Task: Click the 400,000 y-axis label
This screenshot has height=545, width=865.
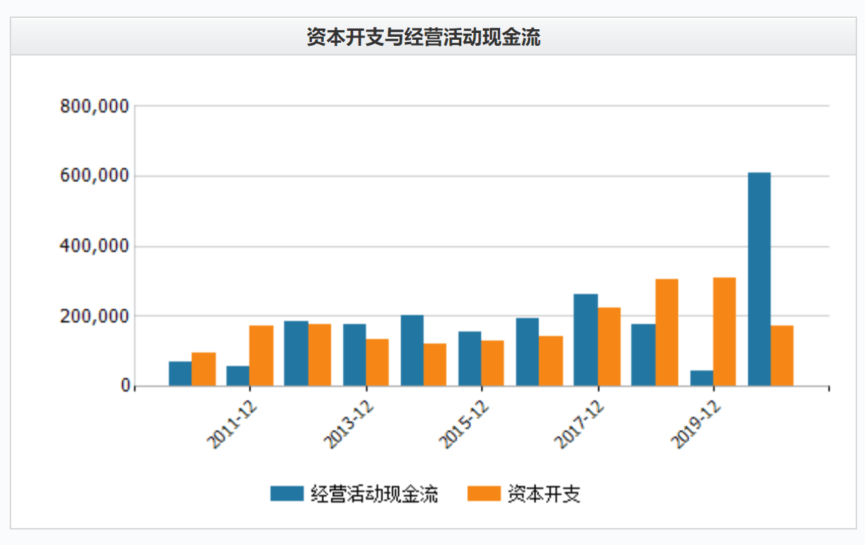Action: click(94, 246)
